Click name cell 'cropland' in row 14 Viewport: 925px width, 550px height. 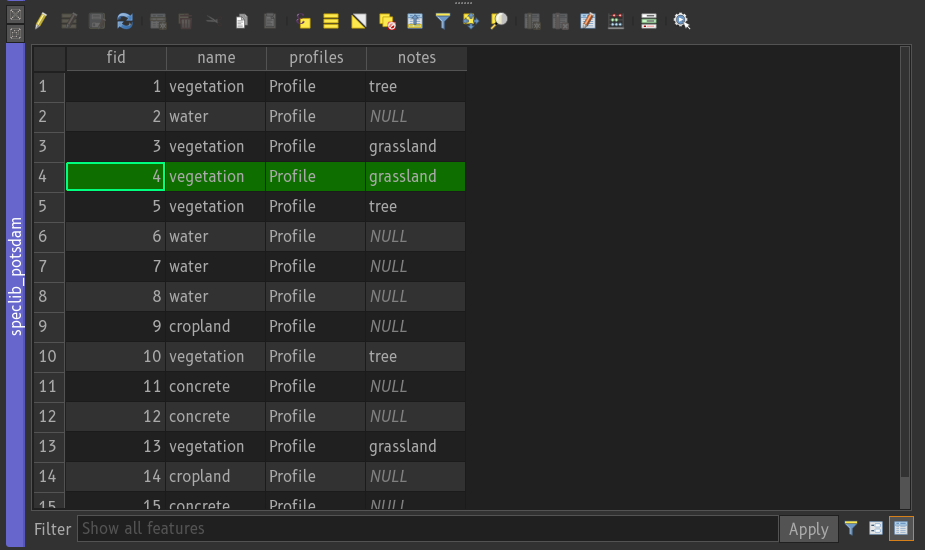[216, 476]
